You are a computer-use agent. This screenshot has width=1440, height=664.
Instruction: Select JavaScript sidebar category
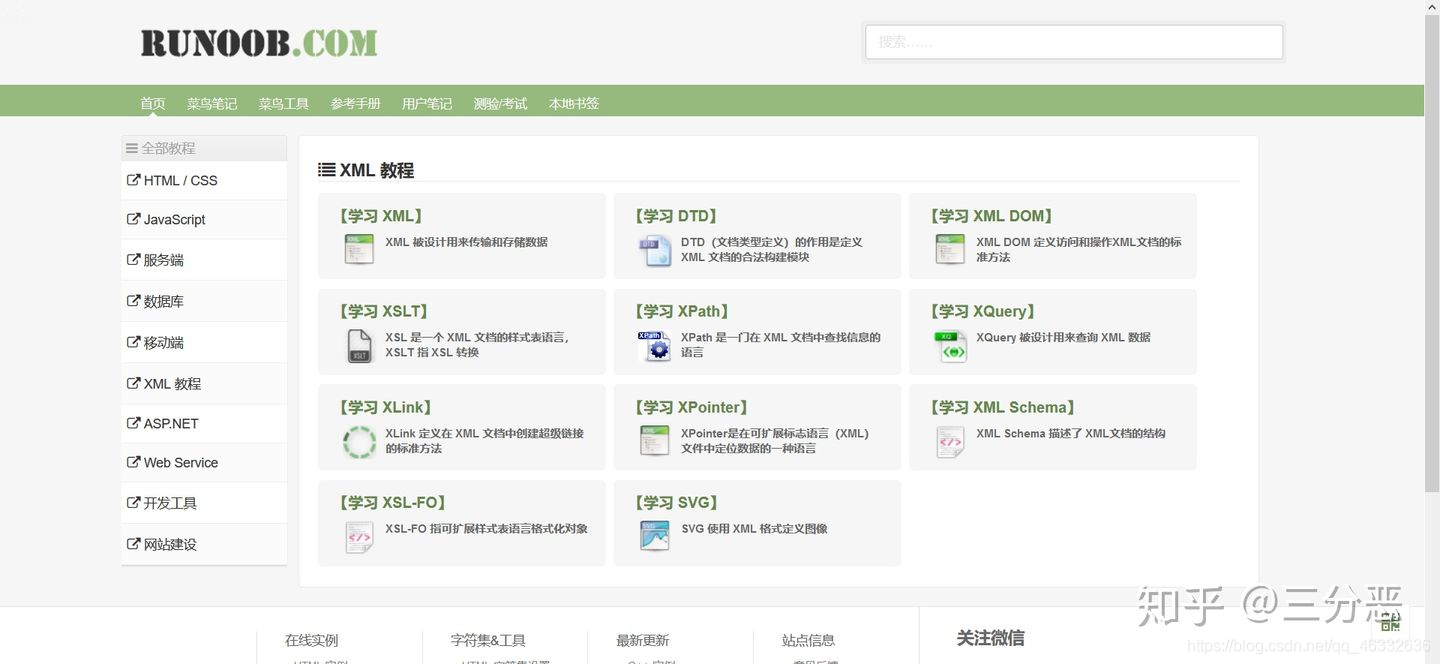point(204,220)
